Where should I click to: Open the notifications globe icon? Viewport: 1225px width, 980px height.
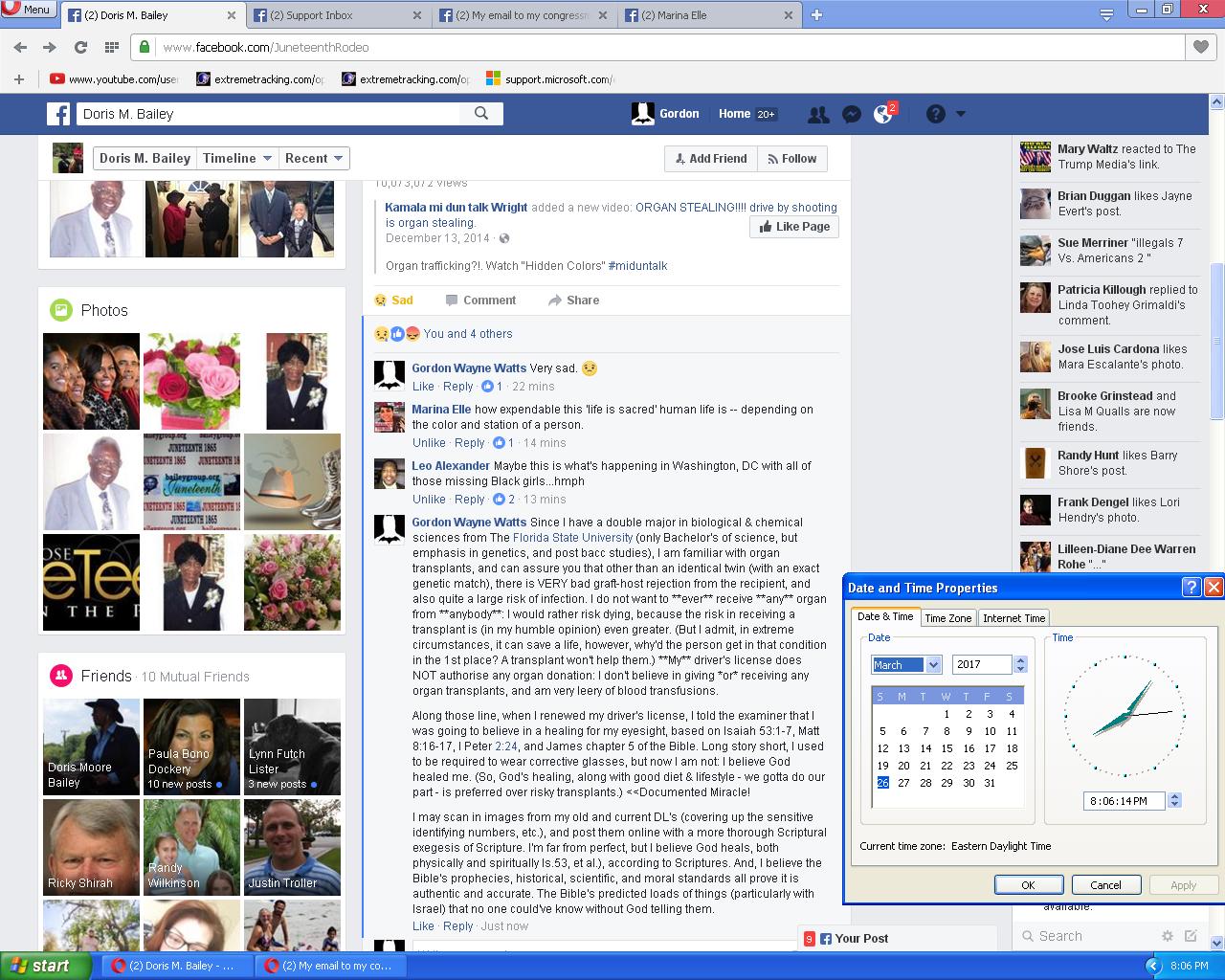pos(883,114)
